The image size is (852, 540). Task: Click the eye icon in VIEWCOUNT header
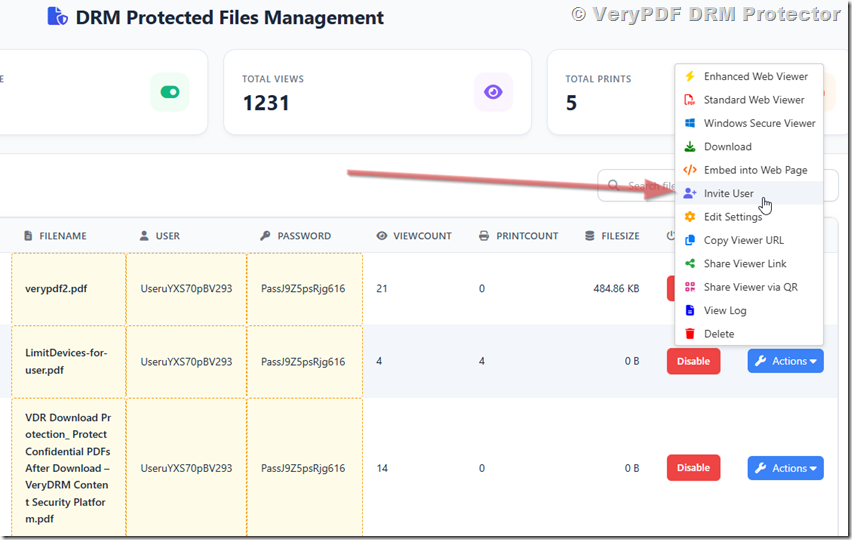click(x=382, y=236)
